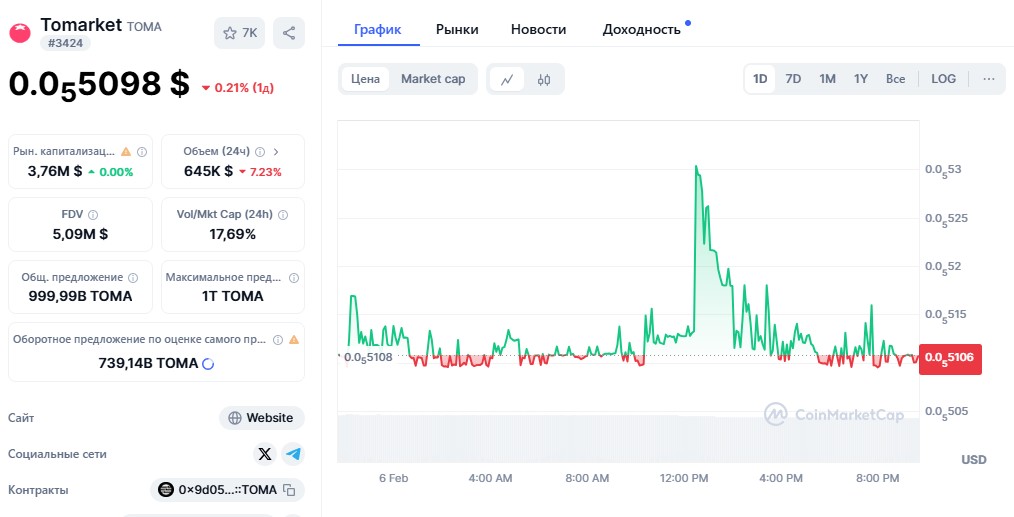The height and width of the screenshot is (517, 1014).
Task: Select the Цена chart toggle
Action: point(365,79)
